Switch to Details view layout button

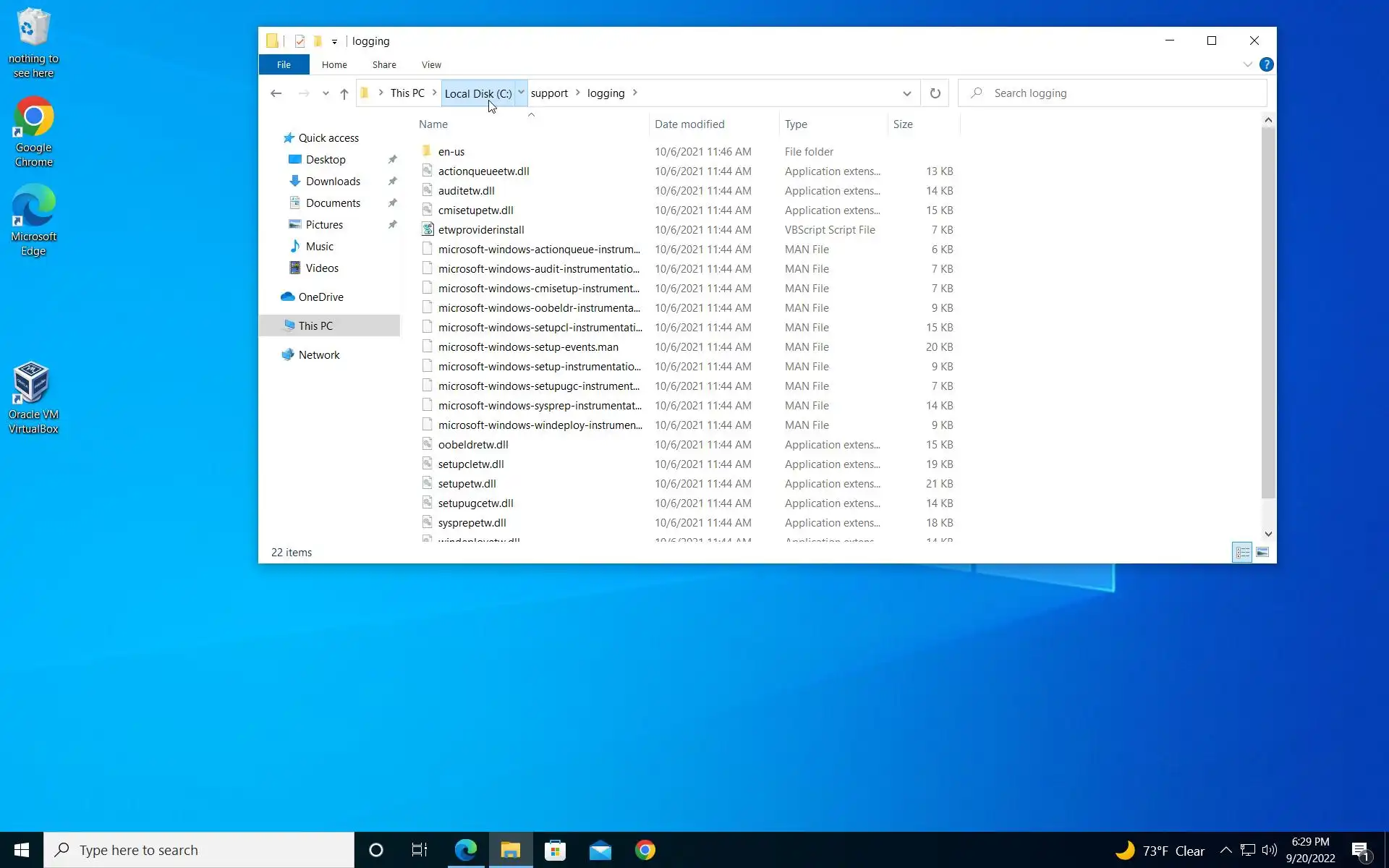click(1242, 553)
